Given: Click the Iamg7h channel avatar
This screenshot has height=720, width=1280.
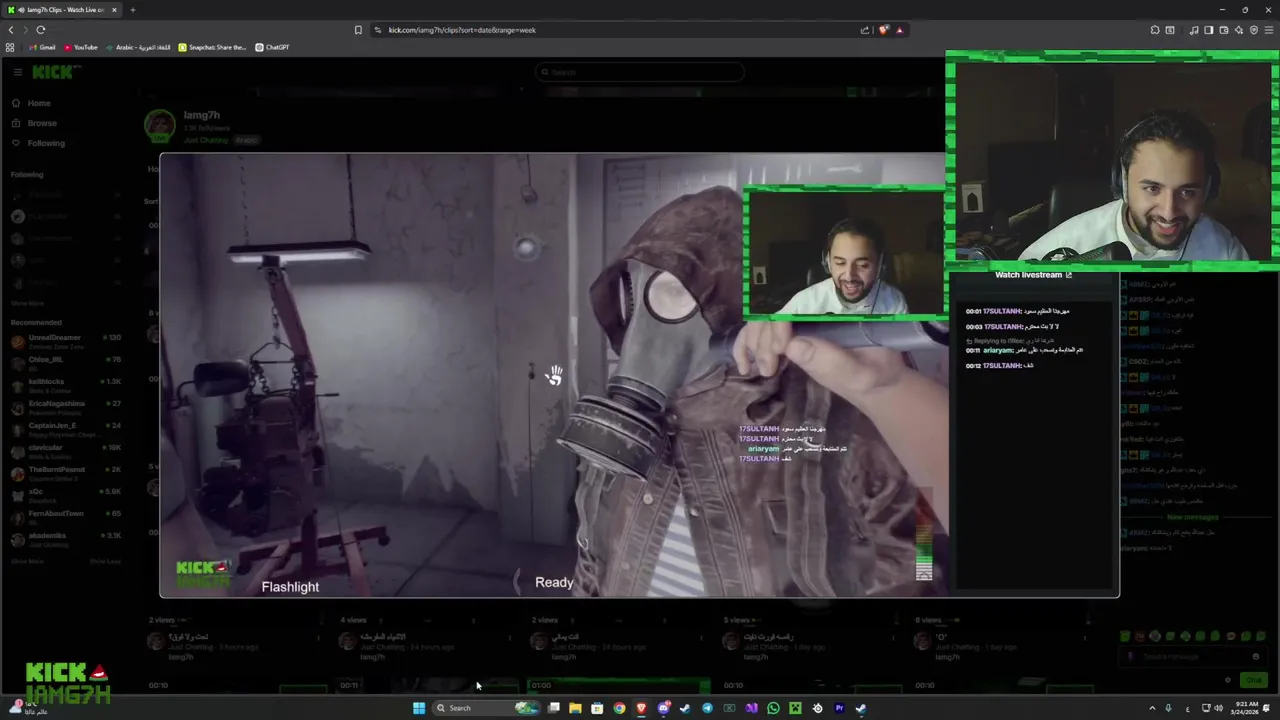Looking at the screenshot, I should pyautogui.click(x=160, y=126).
